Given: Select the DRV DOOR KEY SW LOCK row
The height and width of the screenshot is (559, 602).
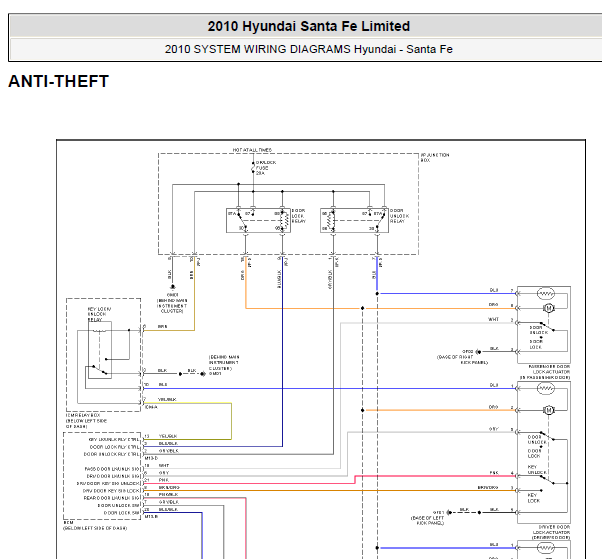Looking at the screenshot, I should (111, 491).
